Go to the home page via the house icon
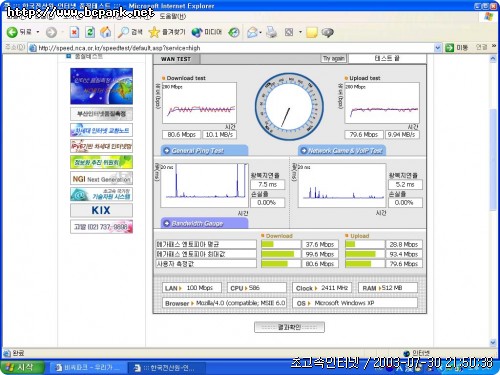 coord(106,32)
